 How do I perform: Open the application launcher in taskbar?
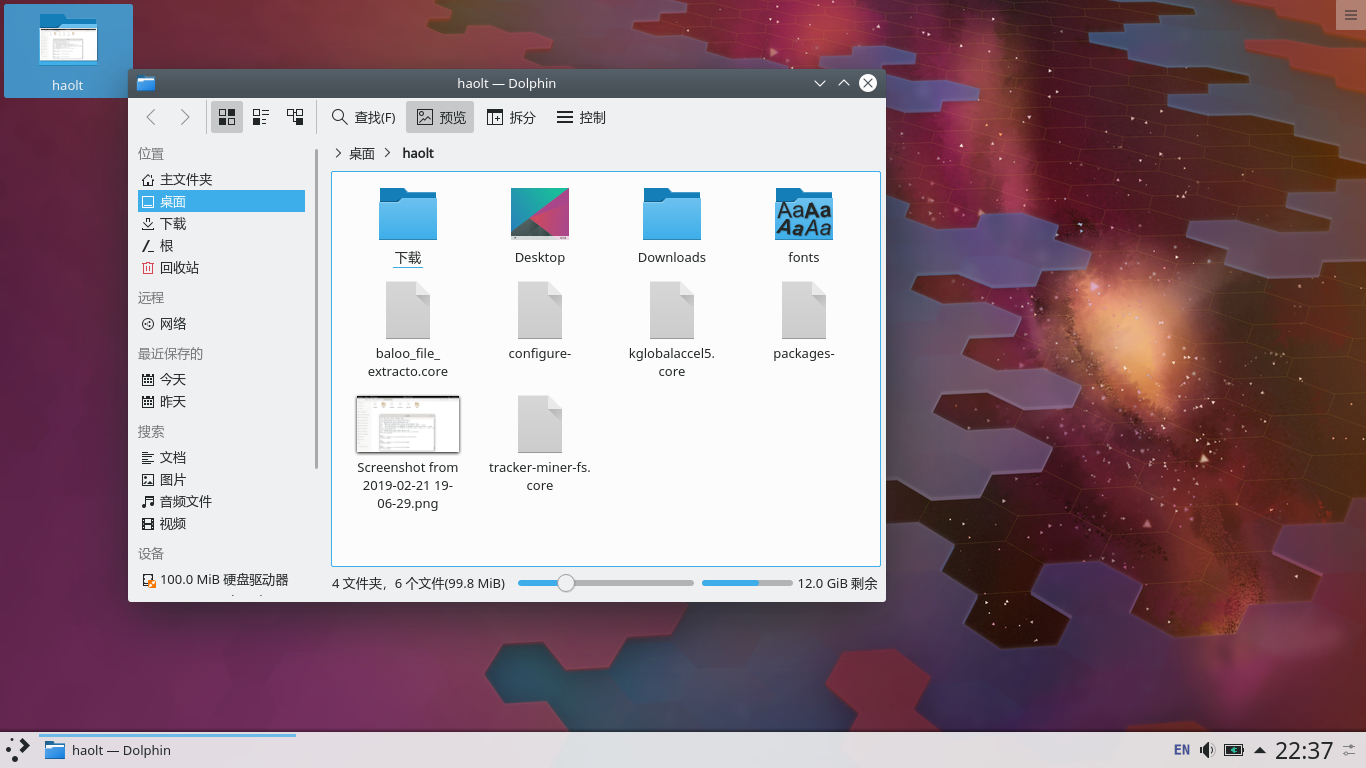point(18,750)
